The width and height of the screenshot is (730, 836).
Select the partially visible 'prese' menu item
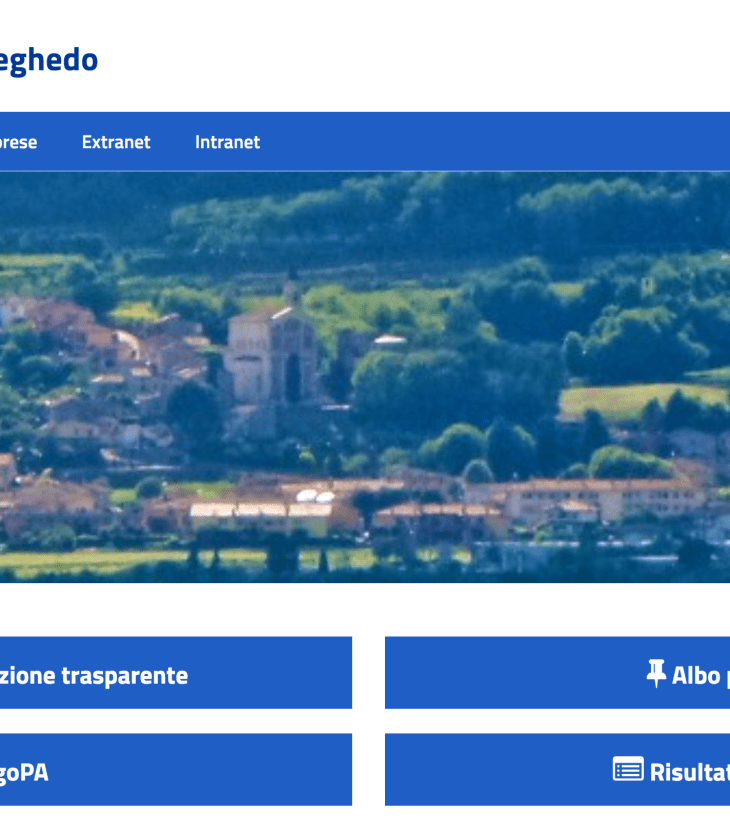point(18,142)
